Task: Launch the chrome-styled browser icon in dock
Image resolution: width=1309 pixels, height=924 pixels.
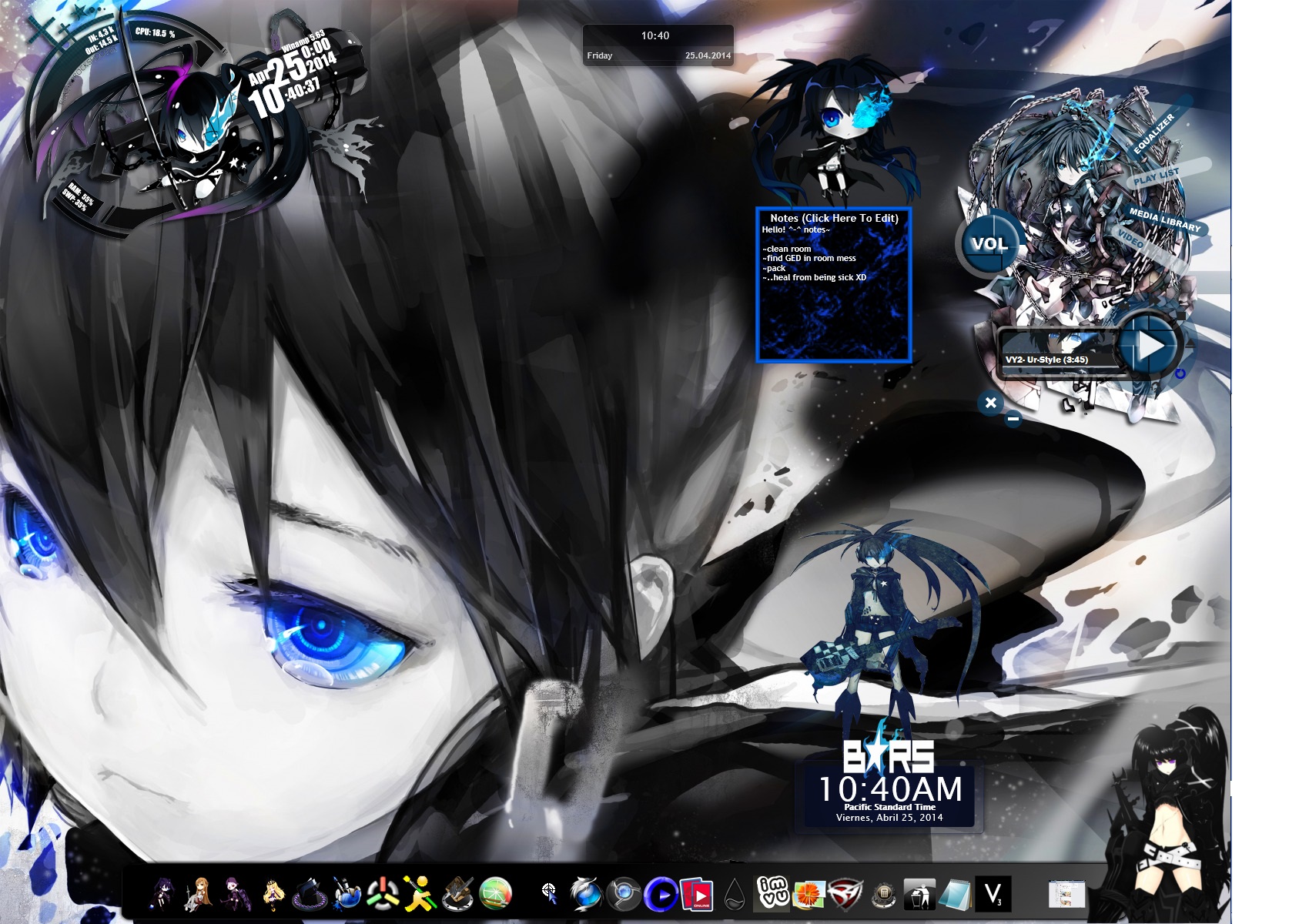Action: pos(624,894)
